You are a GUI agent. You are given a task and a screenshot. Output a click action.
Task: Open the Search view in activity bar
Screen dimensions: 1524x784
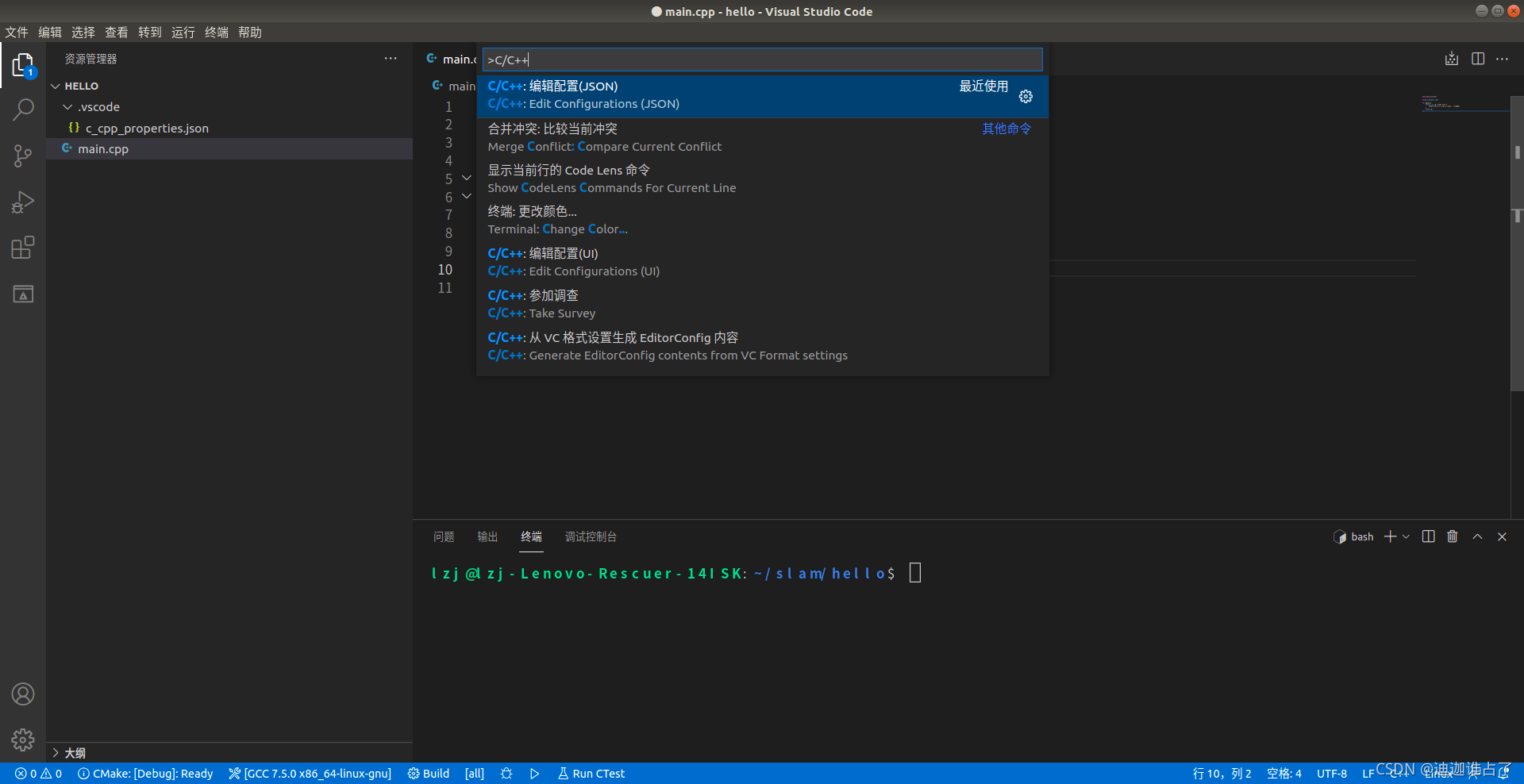(23, 110)
